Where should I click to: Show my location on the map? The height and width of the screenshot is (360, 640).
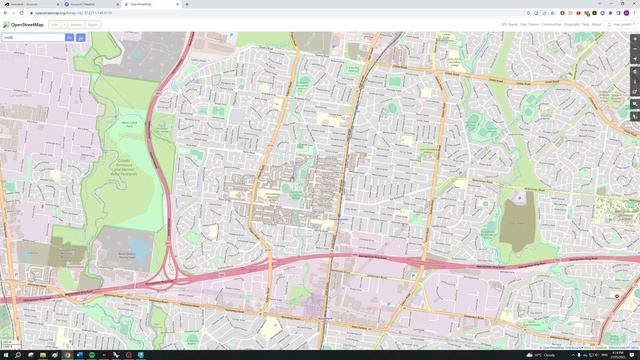(x=635, y=59)
